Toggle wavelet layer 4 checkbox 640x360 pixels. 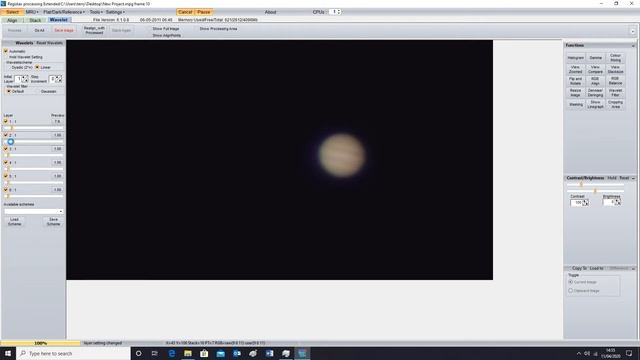6,162
